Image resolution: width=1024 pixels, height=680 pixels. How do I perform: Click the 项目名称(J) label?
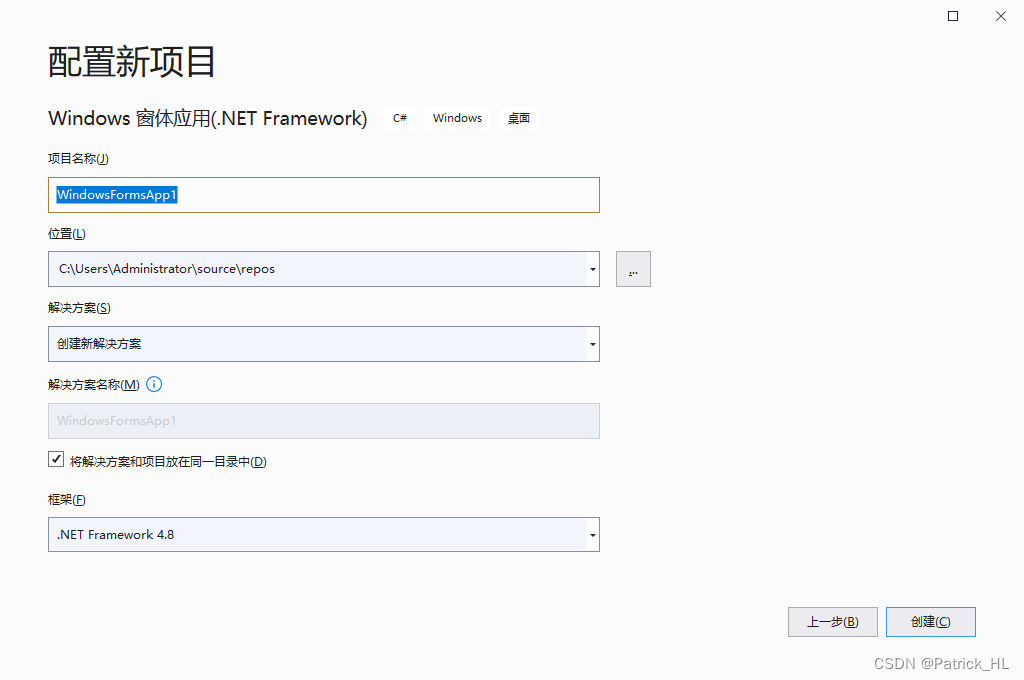pyautogui.click(x=78, y=158)
